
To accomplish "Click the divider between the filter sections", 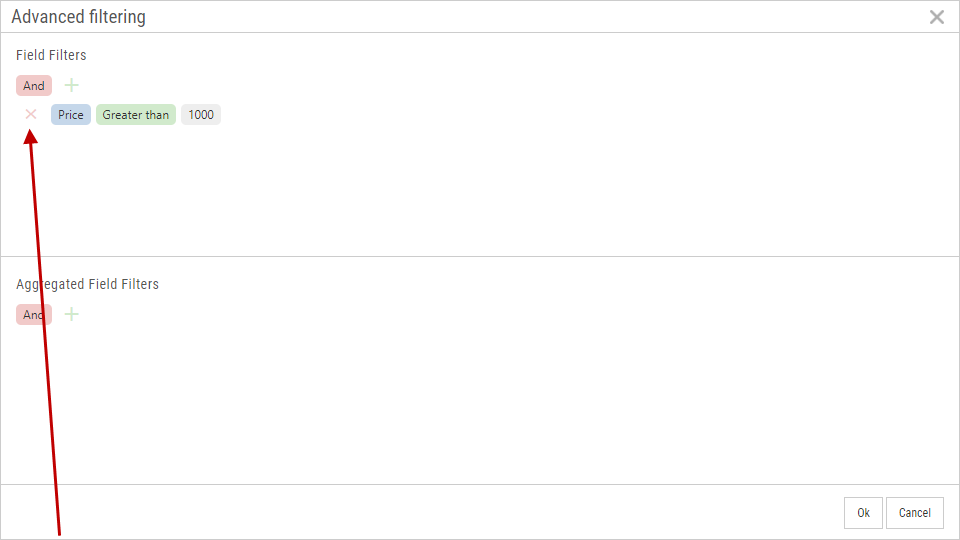I will click(480, 257).
